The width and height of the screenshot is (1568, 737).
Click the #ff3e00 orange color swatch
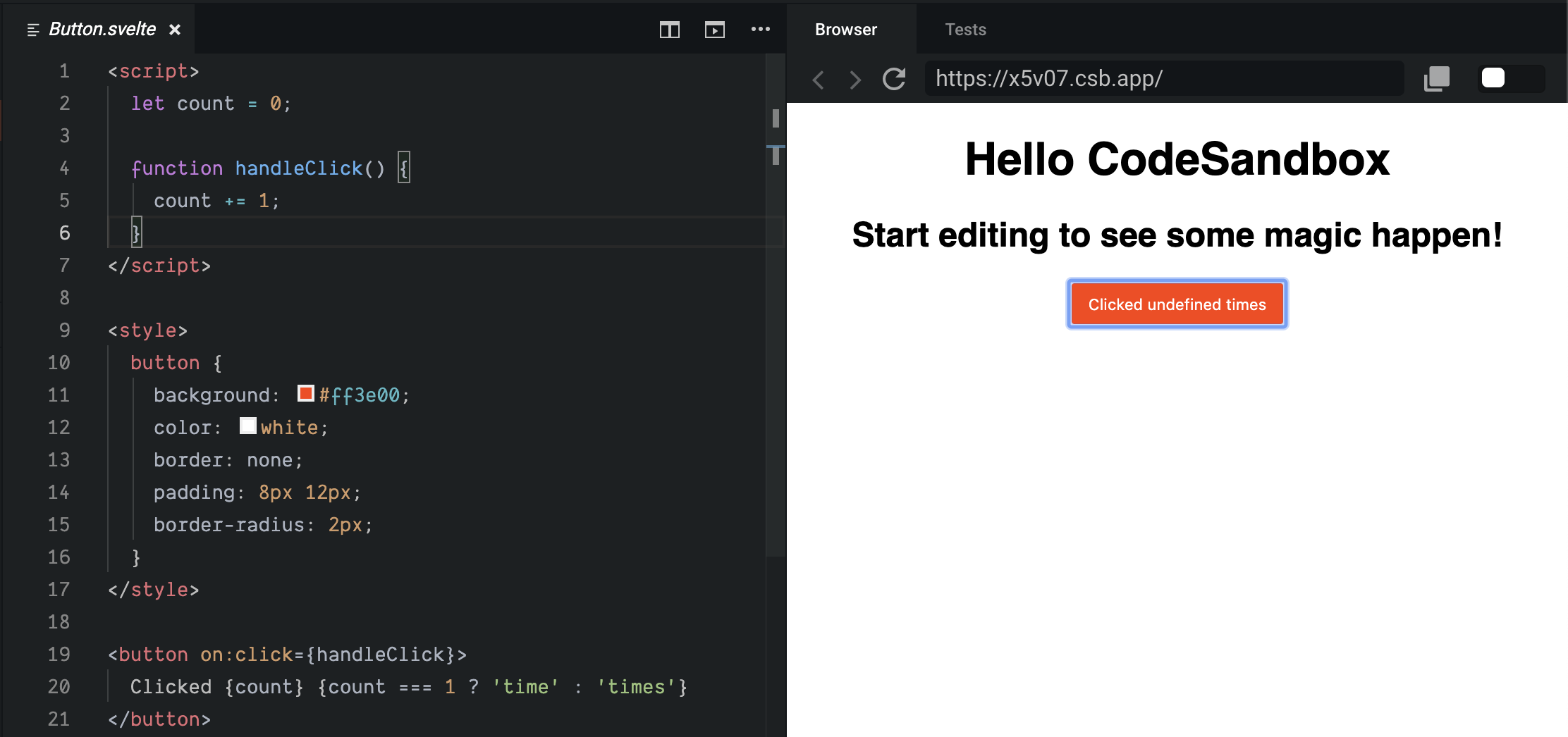click(305, 393)
